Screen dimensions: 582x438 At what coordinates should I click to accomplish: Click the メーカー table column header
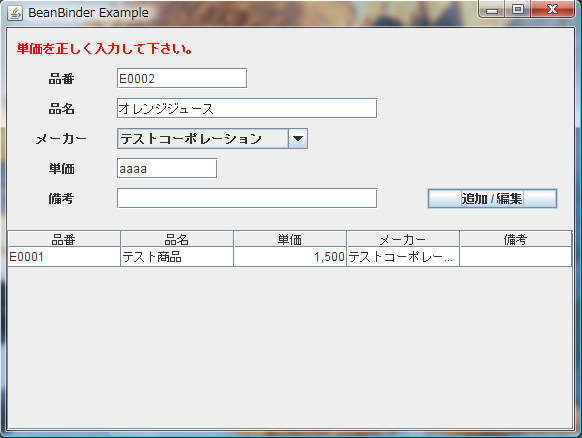[x=403, y=239]
